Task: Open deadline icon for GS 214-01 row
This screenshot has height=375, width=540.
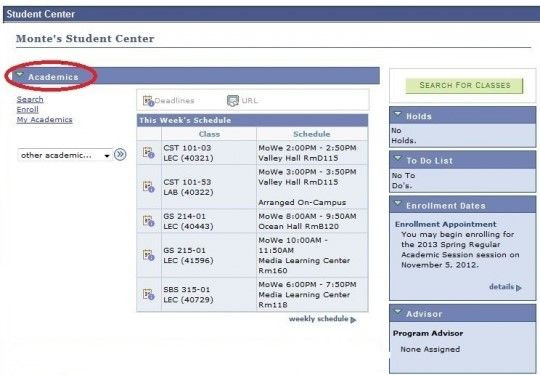Action: click(148, 221)
